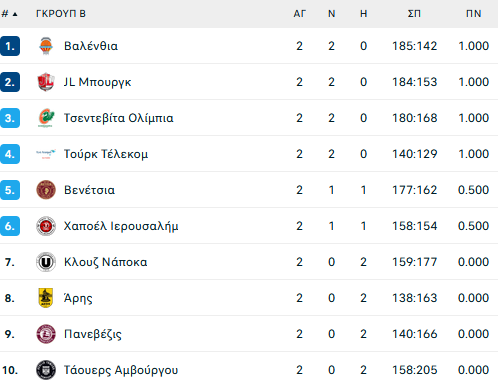The image size is (498, 385).
Task: Sort by the ΠΝ column header
Action: point(473,14)
